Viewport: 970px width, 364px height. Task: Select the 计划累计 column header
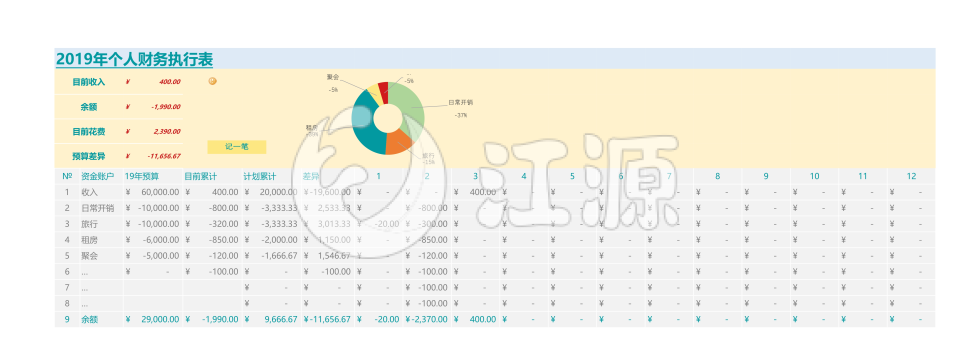point(259,176)
